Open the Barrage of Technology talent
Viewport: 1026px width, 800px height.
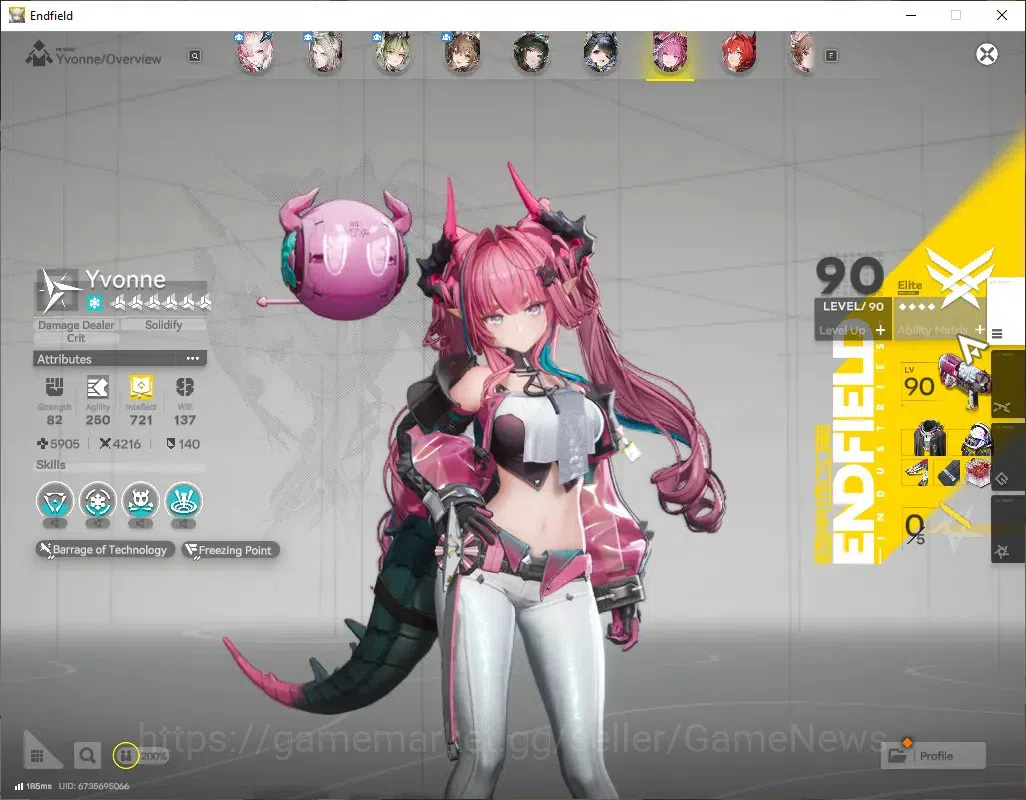105,549
